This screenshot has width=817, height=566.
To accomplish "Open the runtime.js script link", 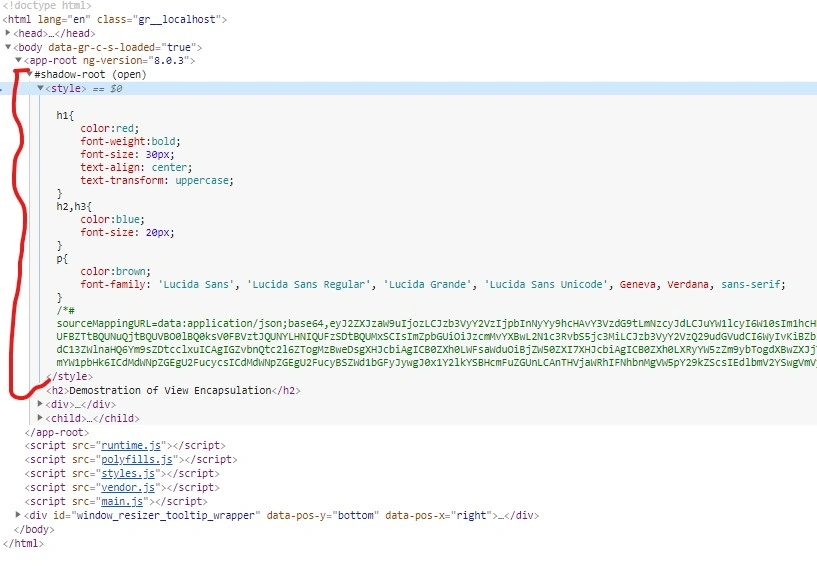I will point(131,446).
